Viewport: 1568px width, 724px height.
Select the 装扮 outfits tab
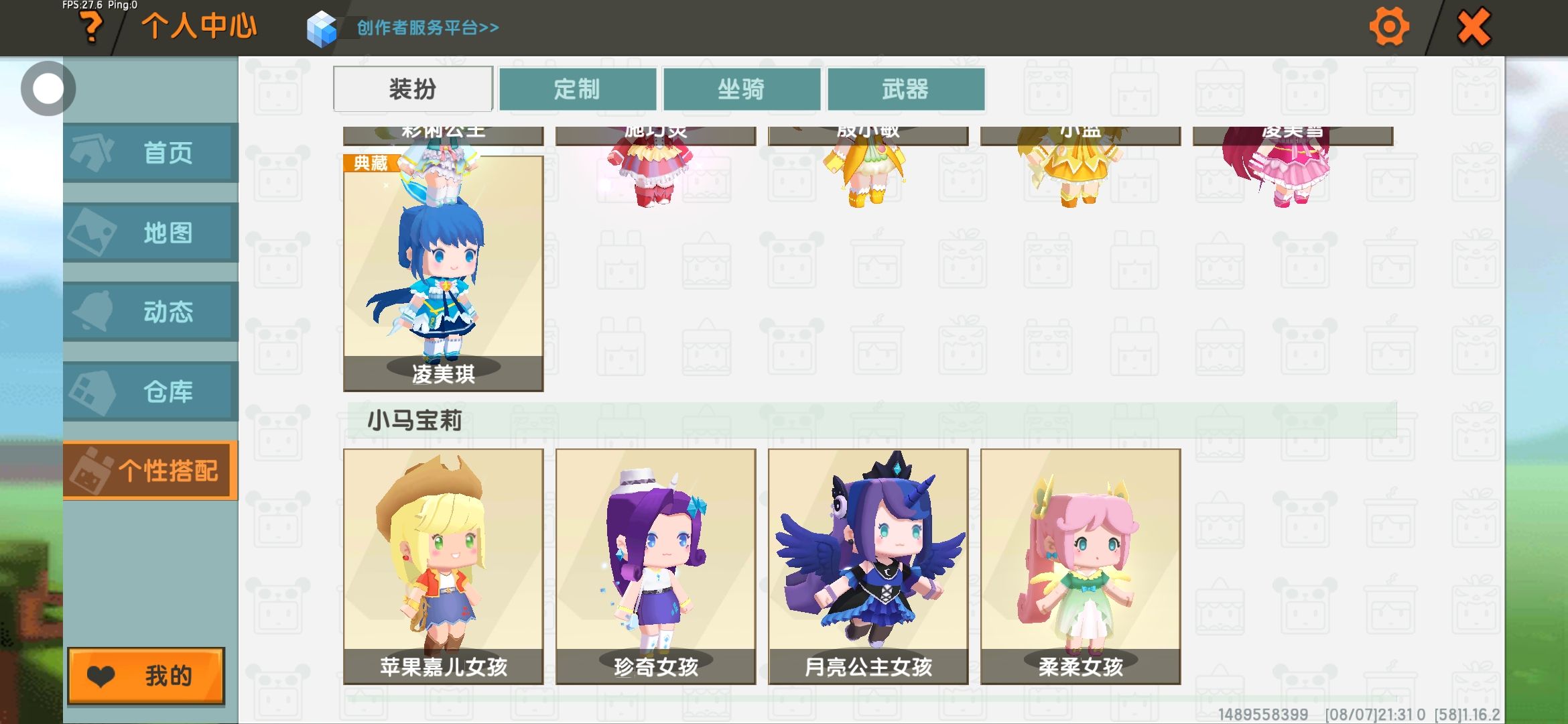413,88
